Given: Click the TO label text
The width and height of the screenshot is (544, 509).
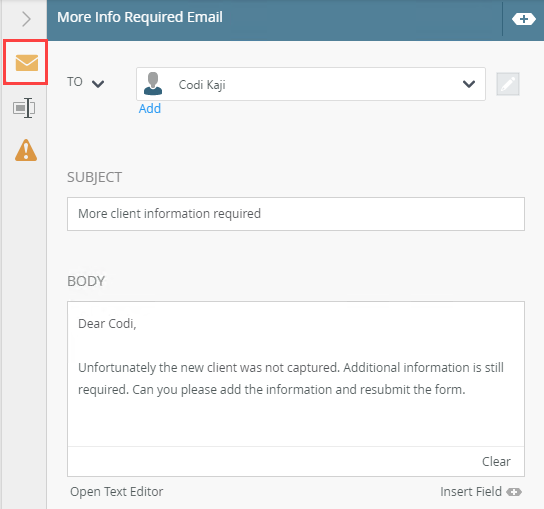Looking at the screenshot, I should 75,82.
